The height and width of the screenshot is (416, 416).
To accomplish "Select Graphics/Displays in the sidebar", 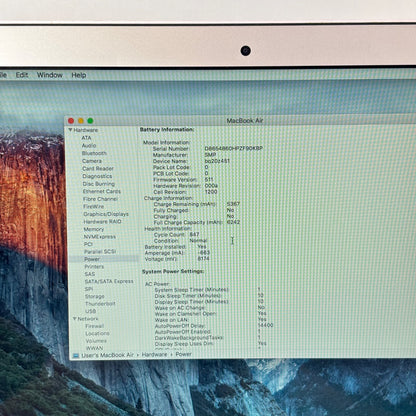I will 106,214.
